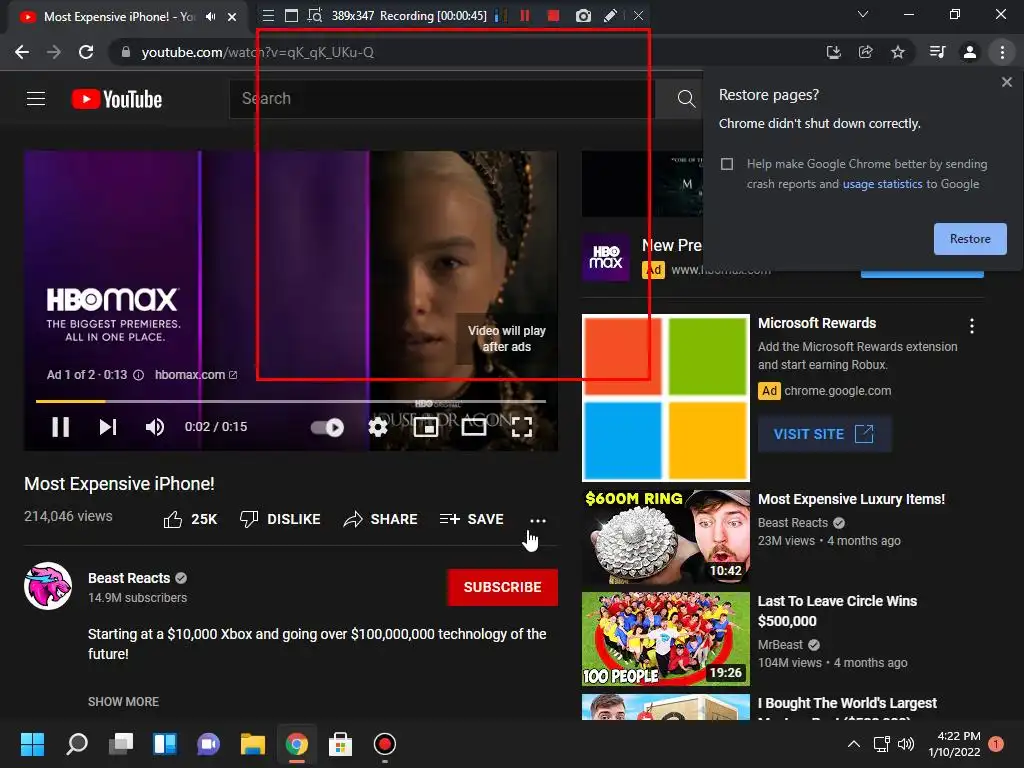Open Chrome three-dot menu
The image size is (1024, 768).
coord(1002,52)
